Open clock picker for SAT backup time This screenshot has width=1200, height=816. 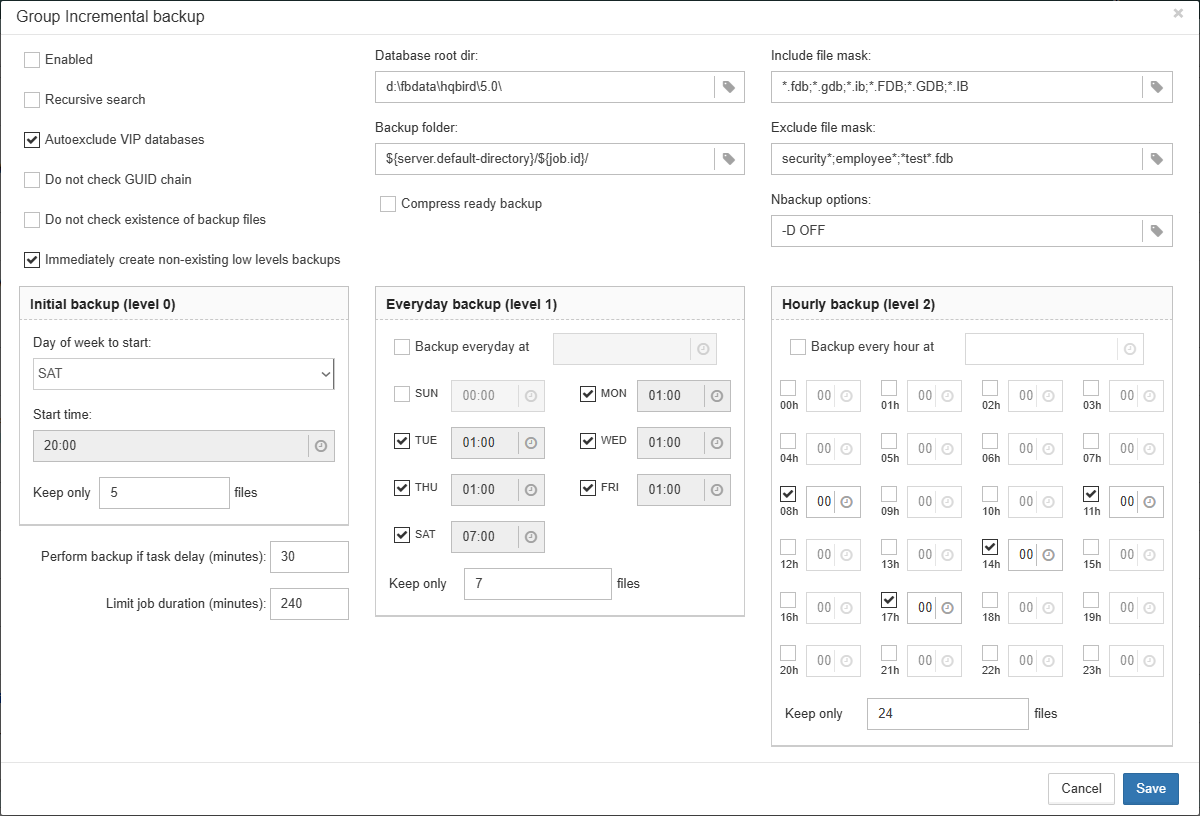(531, 537)
